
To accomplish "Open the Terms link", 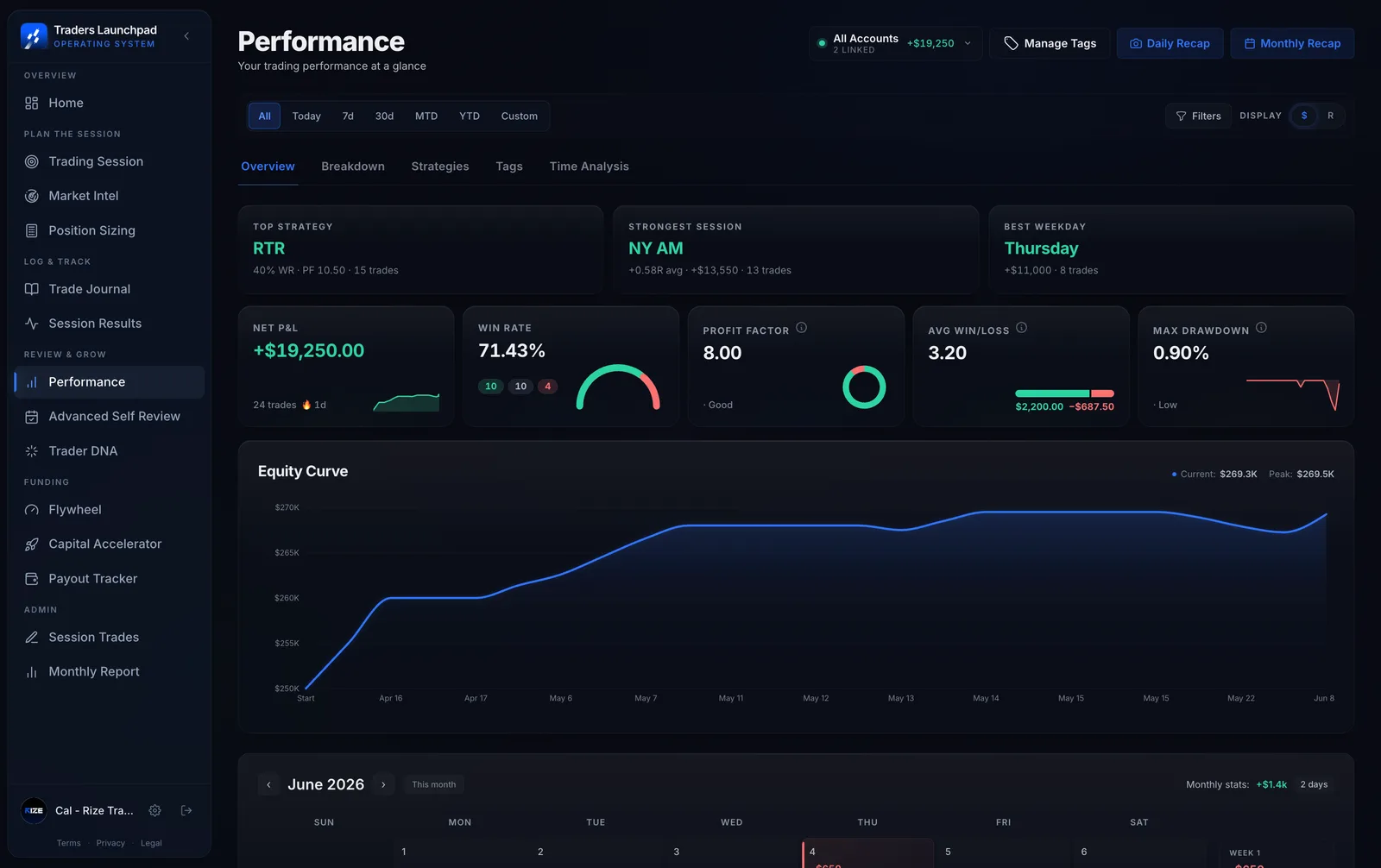I will point(69,843).
